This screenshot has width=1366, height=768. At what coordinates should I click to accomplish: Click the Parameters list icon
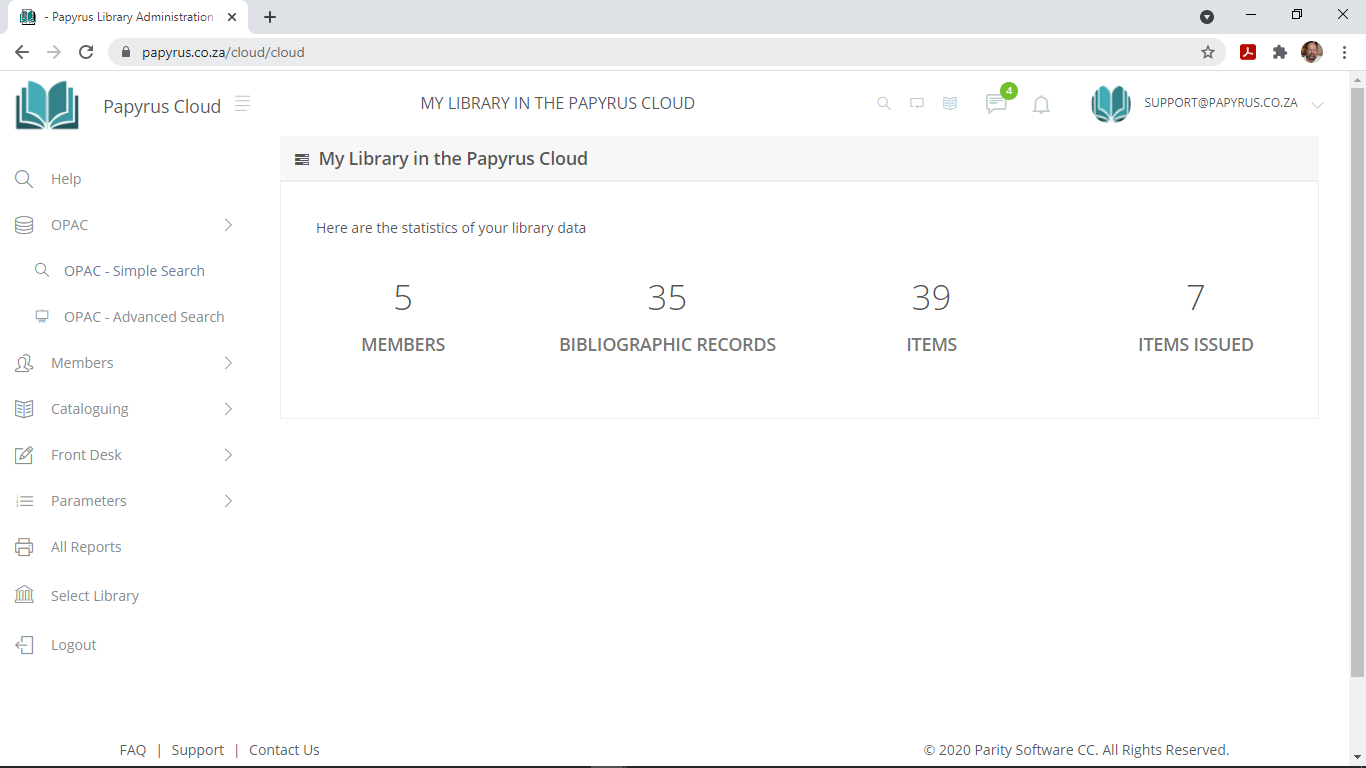tap(24, 501)
